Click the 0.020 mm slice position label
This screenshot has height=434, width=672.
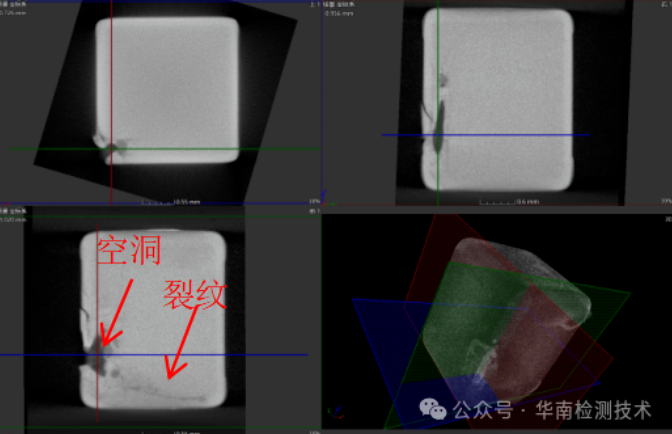(x=13, y=219)
